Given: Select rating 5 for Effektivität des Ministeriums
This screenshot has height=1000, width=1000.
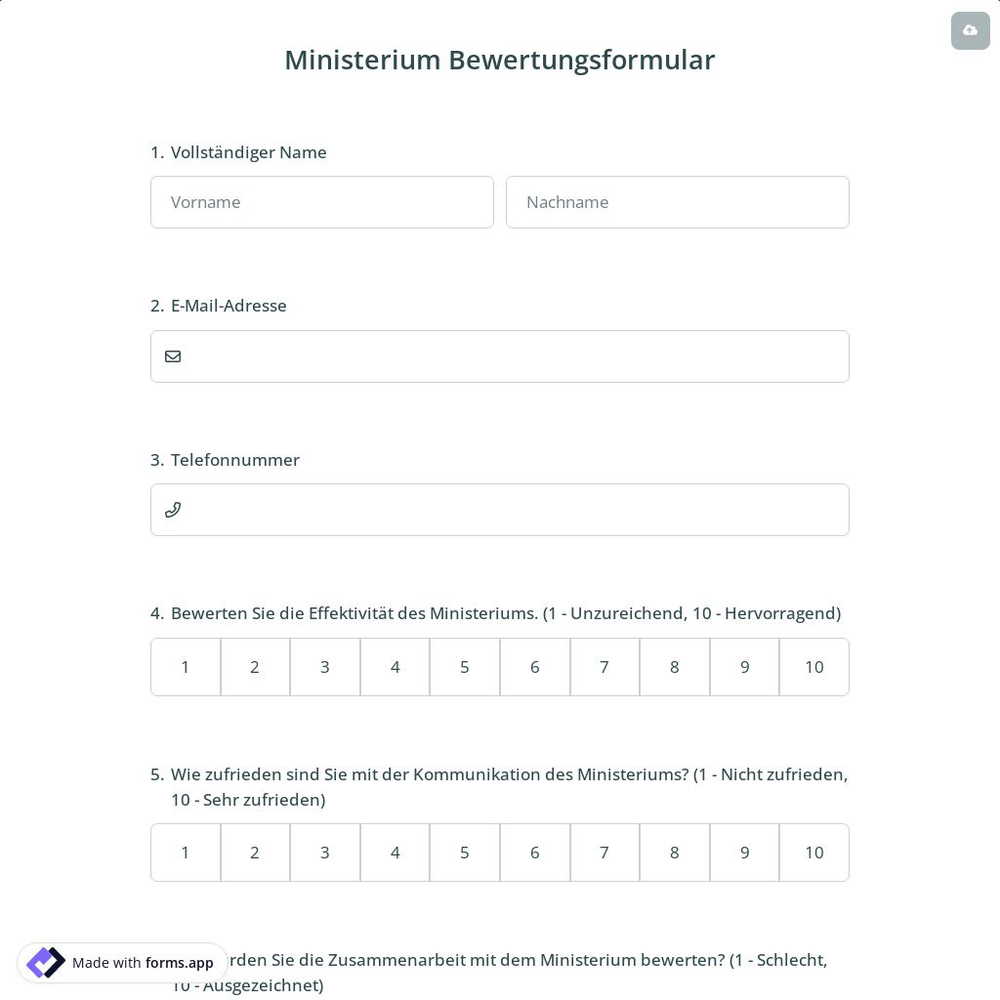Looking at the screenshot, I should 464,667.
